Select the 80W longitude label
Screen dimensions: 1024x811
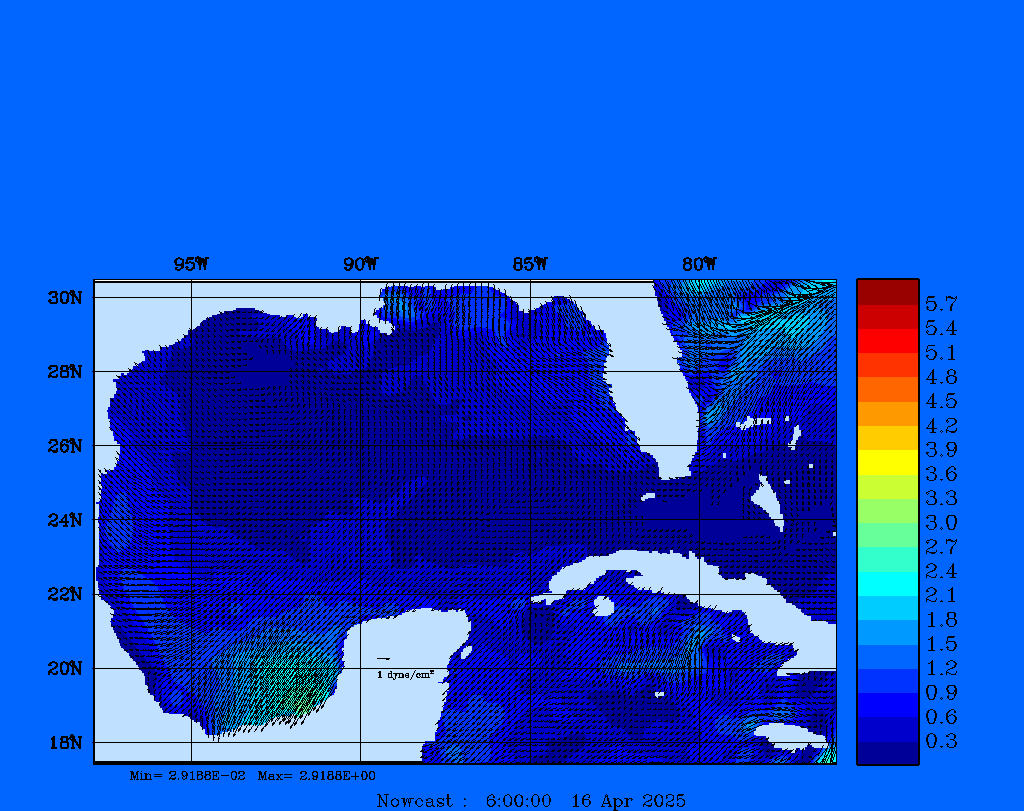699,264
